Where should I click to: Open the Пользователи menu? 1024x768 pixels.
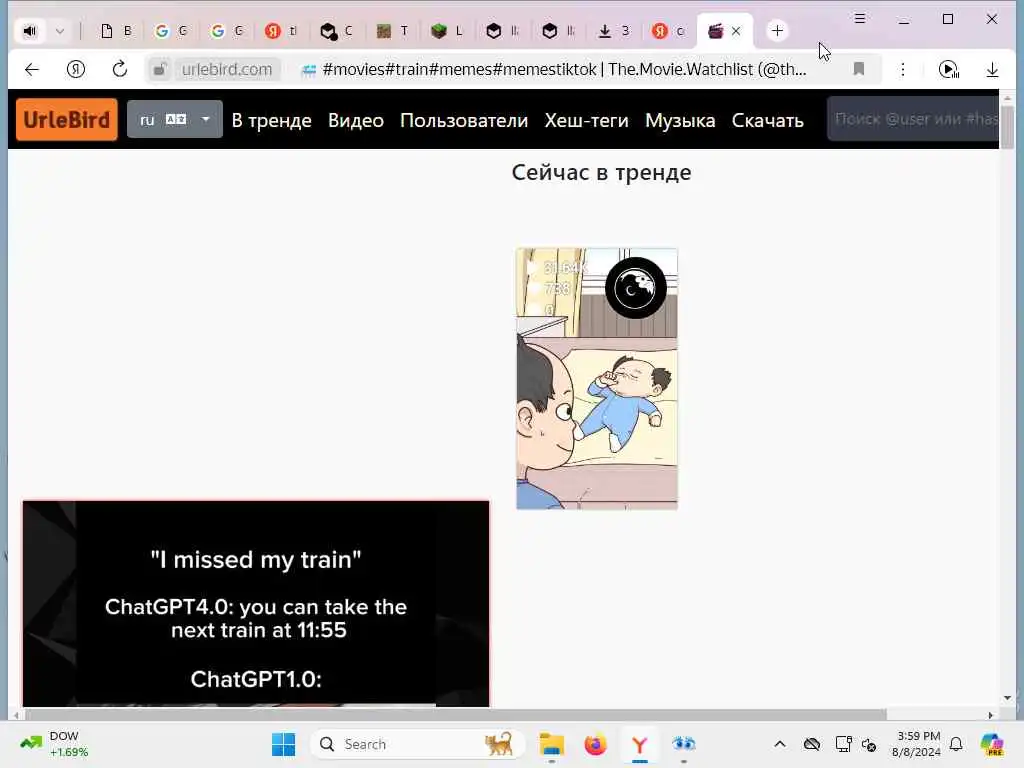[464, 121]
